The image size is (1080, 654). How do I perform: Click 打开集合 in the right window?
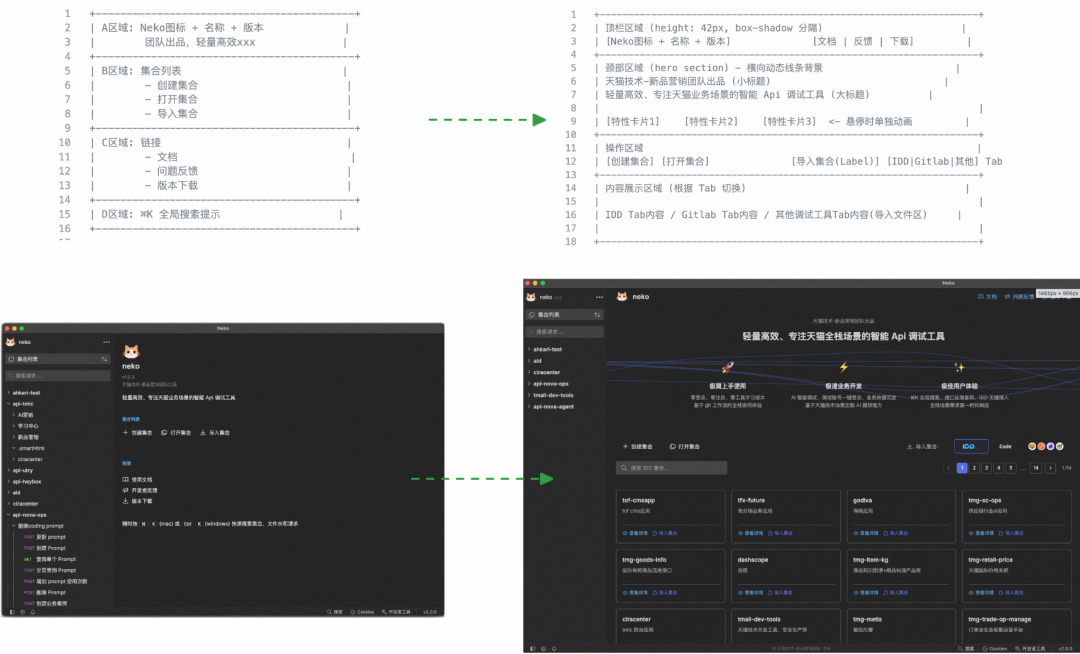click(x=685, y=447)
